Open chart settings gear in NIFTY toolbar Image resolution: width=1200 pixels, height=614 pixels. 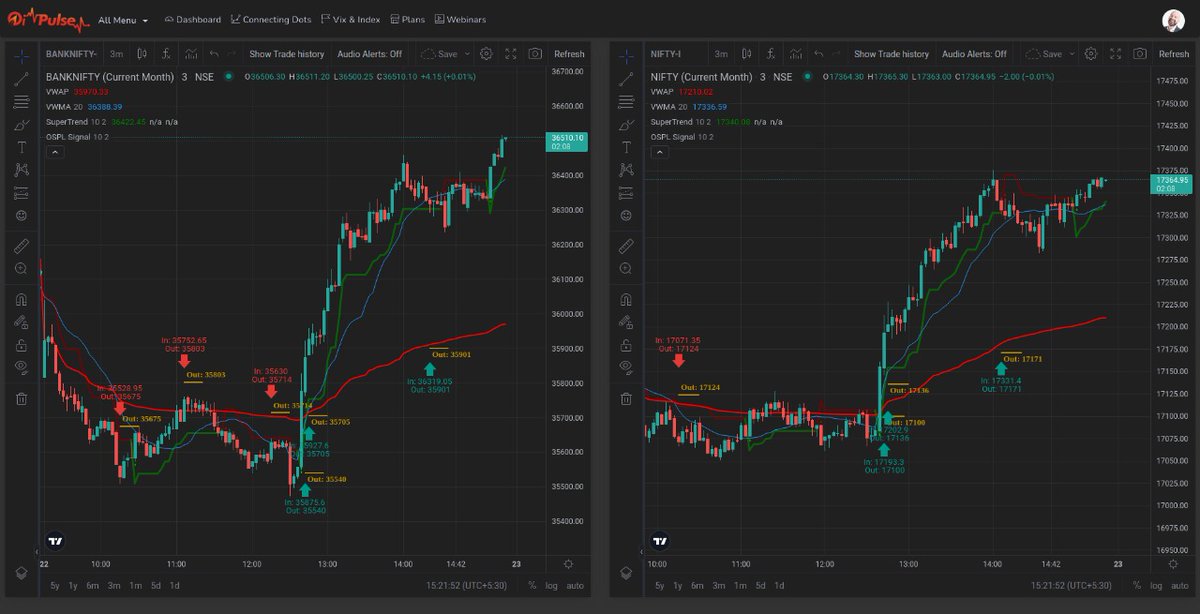[1091, 54]
